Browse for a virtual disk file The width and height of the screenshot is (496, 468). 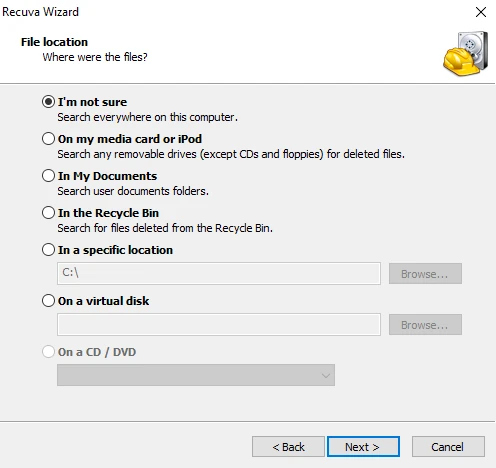click(x=425, y=325)
